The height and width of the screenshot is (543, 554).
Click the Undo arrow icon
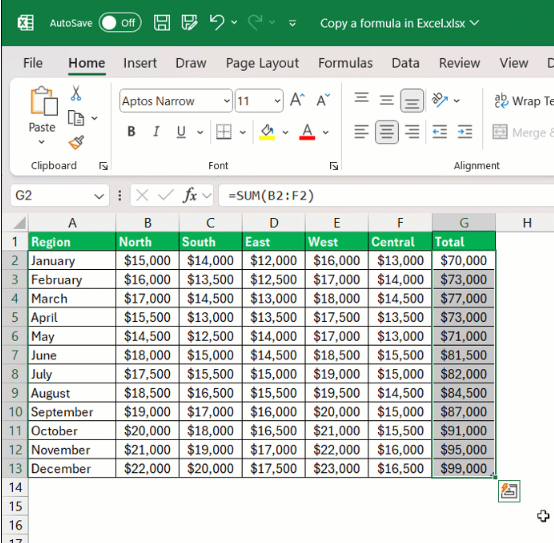point(217,23)
